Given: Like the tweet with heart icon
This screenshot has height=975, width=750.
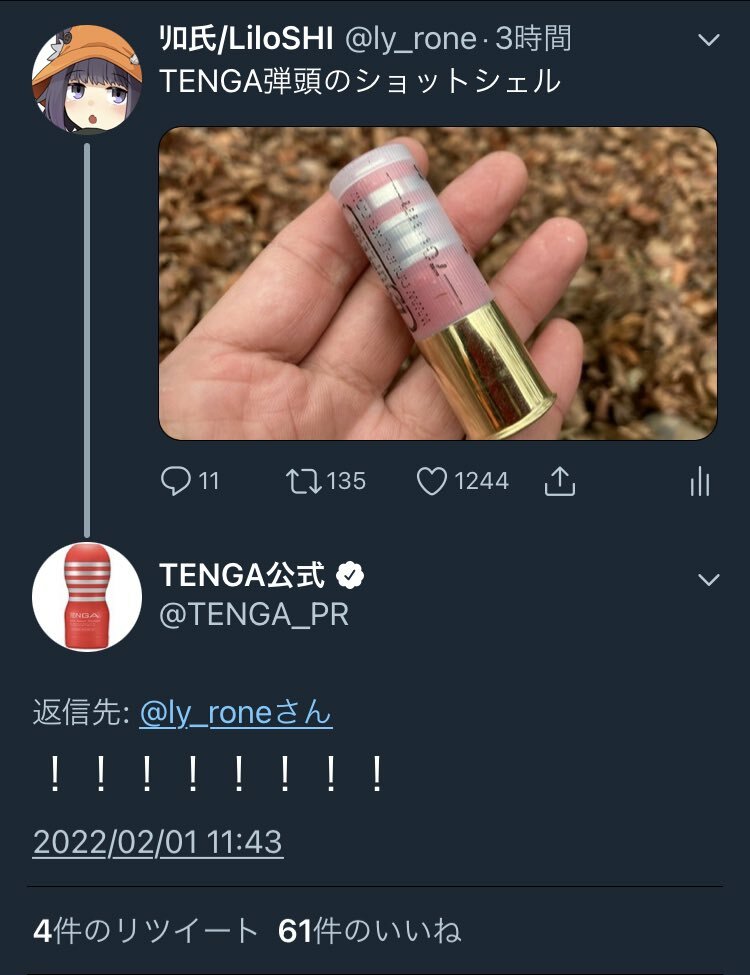Looking at the screenshot, I should pos(432,481).
